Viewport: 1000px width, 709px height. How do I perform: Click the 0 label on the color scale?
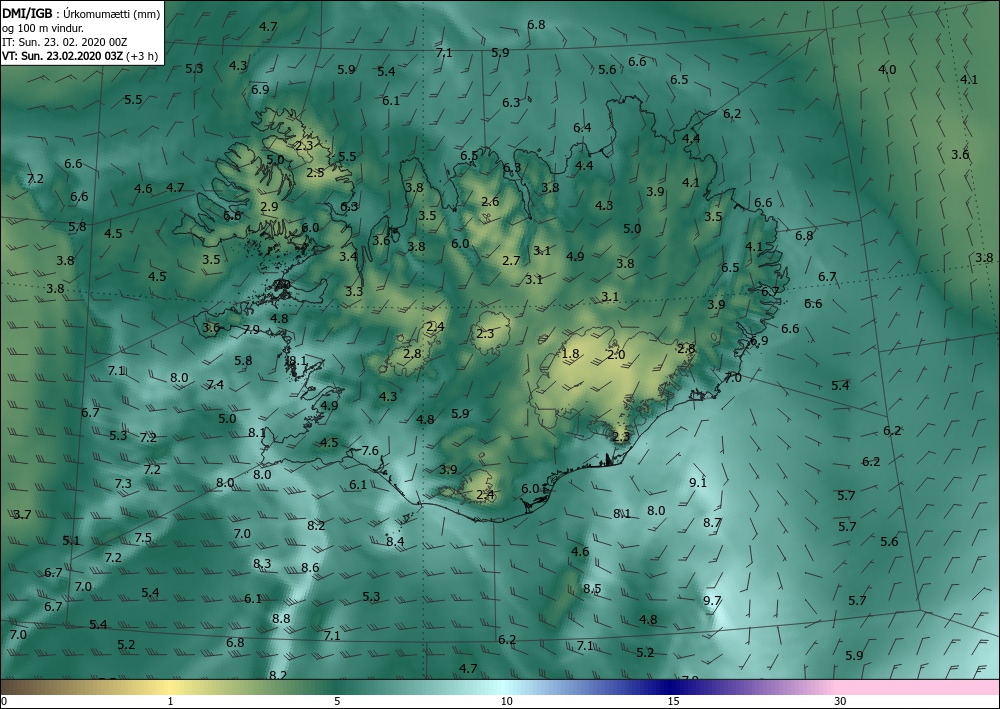coord(4,702)
